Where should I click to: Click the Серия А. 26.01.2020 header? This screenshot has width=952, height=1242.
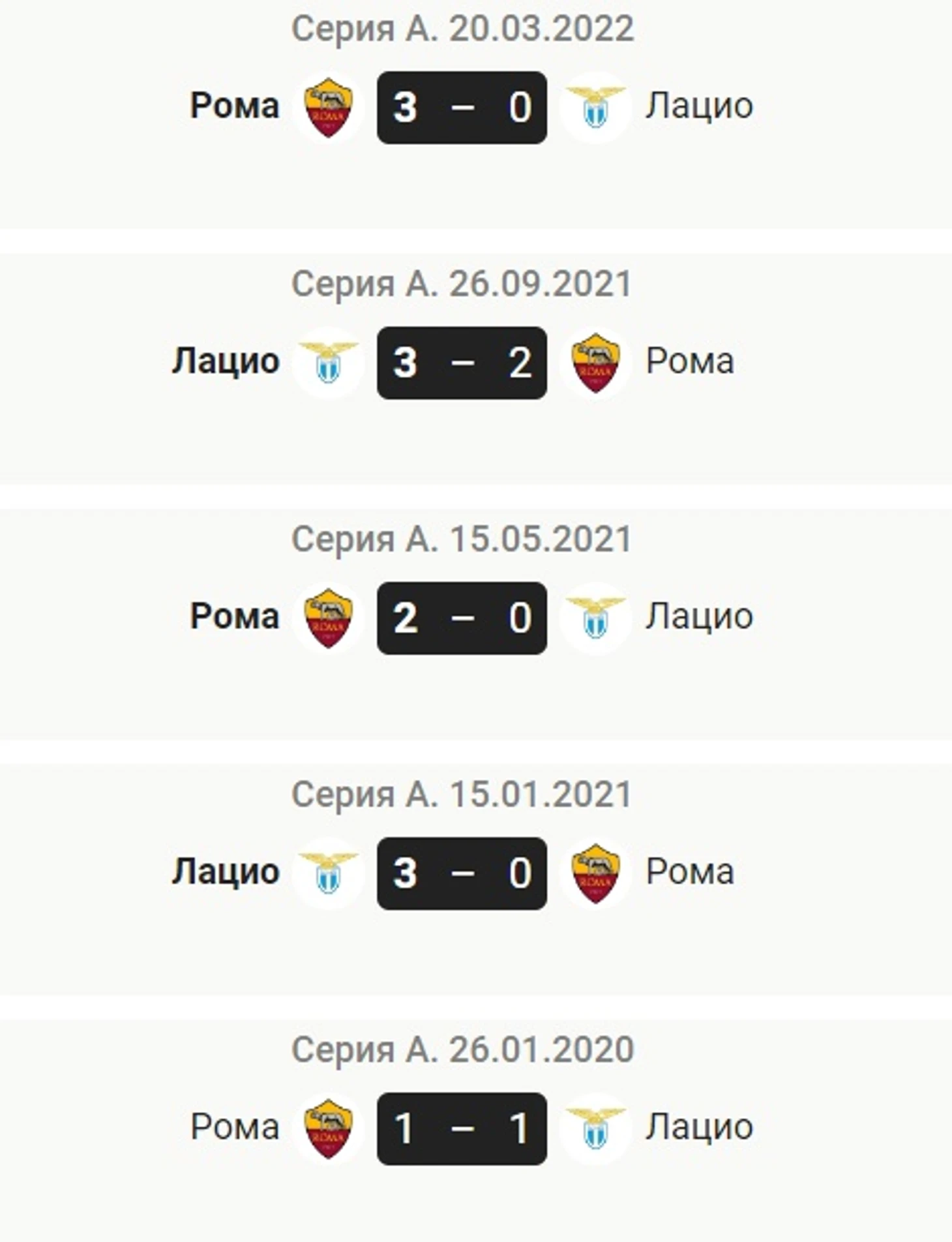click(462, 1050)
